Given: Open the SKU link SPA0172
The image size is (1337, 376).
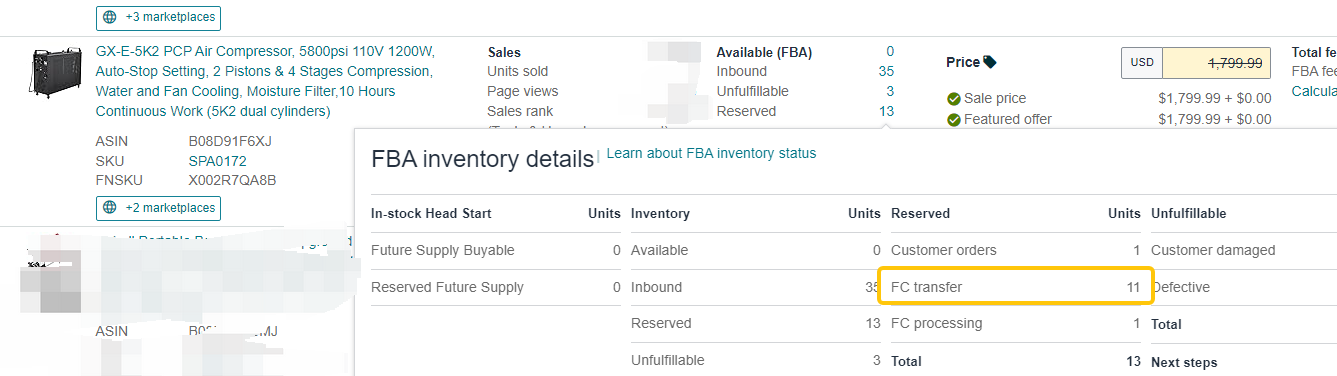Looking at the screenshot, I should pyautogui.click(x=217, y=160).
